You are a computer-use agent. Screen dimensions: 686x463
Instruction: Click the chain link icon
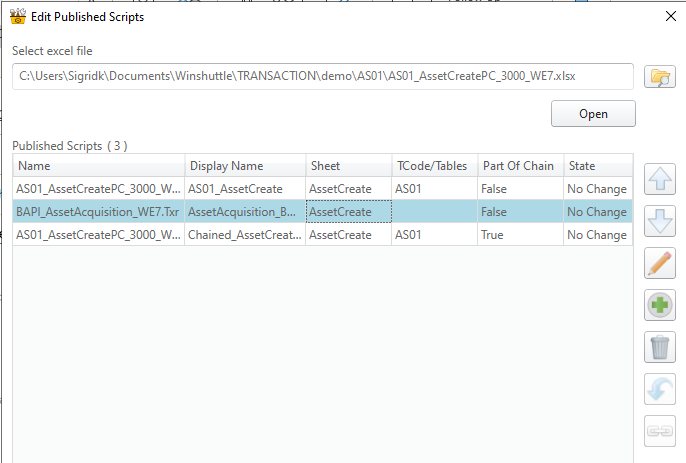[660, 431]
